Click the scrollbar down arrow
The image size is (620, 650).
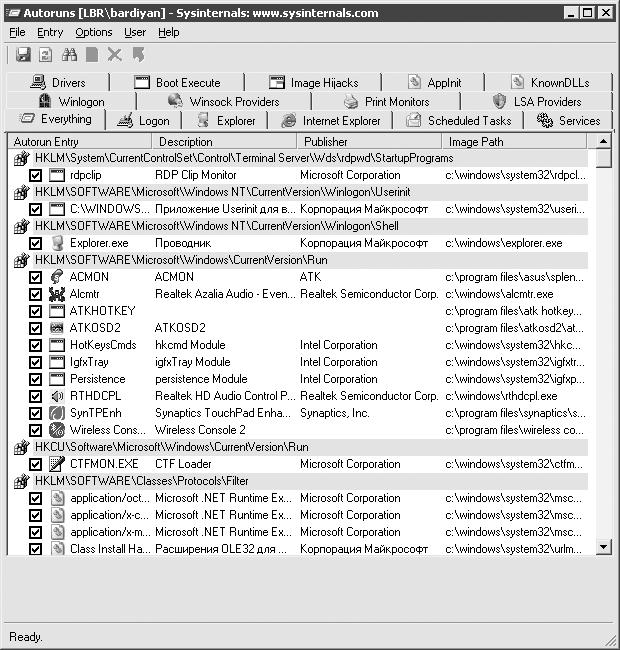click(603, 546)
